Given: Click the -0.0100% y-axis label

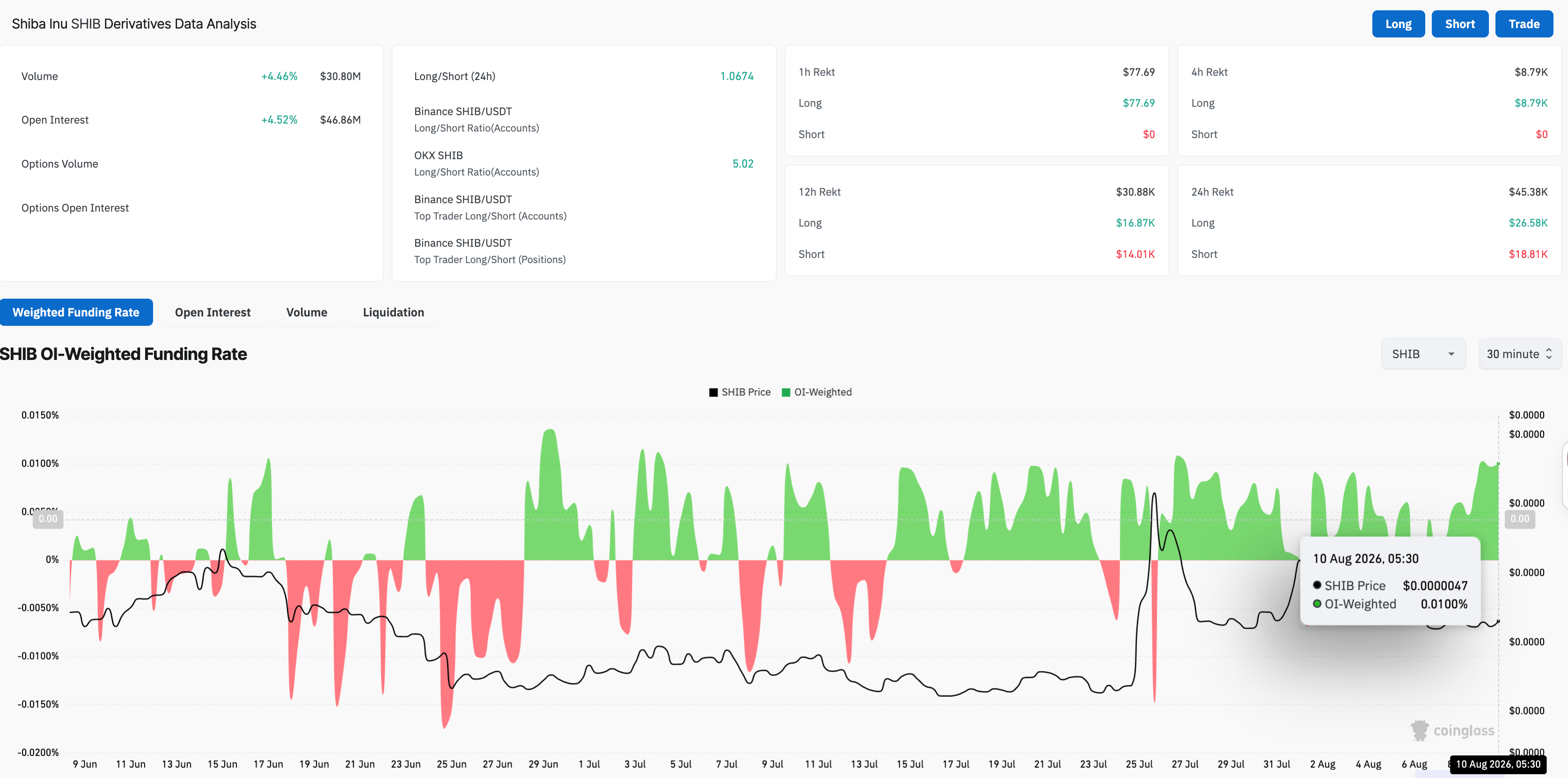Looking at the screenshot, I should click(x=38, y=656).
